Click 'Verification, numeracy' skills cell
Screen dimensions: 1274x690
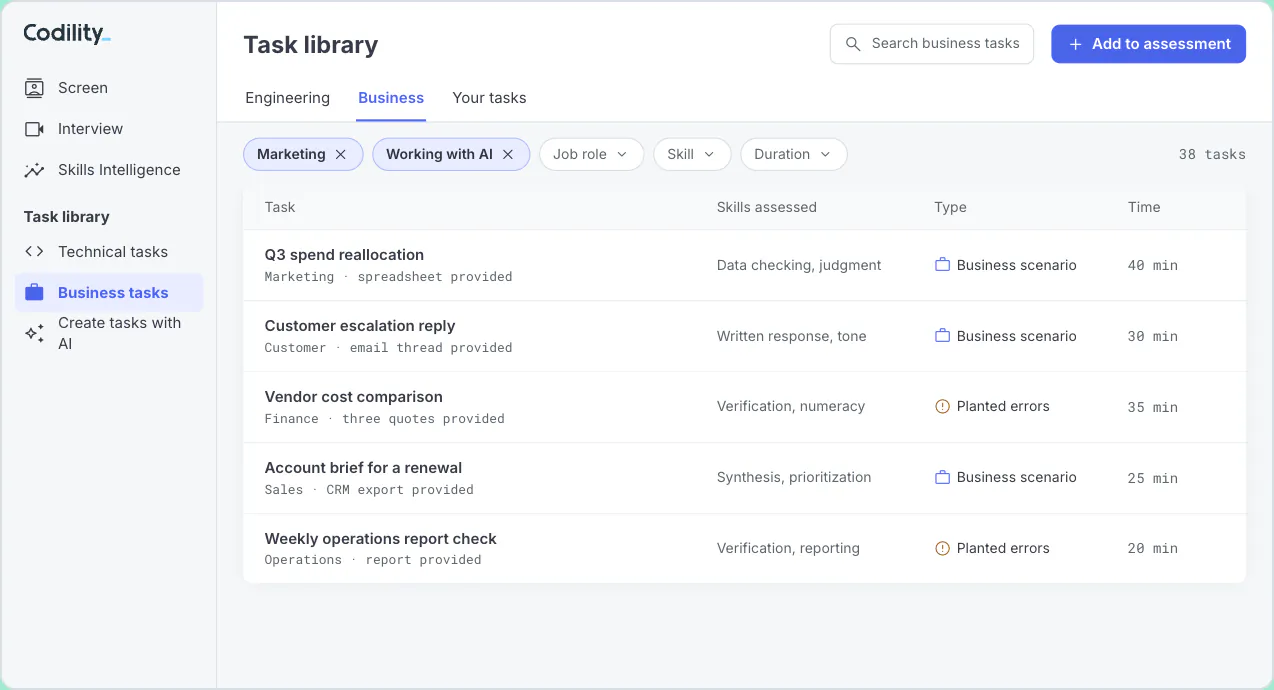coord(791,406)
